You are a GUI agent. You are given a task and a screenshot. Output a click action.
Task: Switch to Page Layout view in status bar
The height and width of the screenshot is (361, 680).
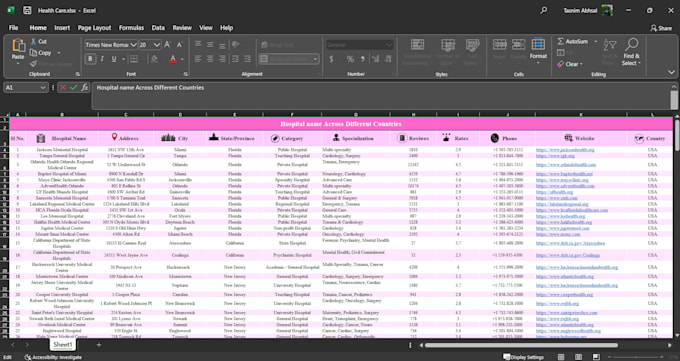point(579,357)
